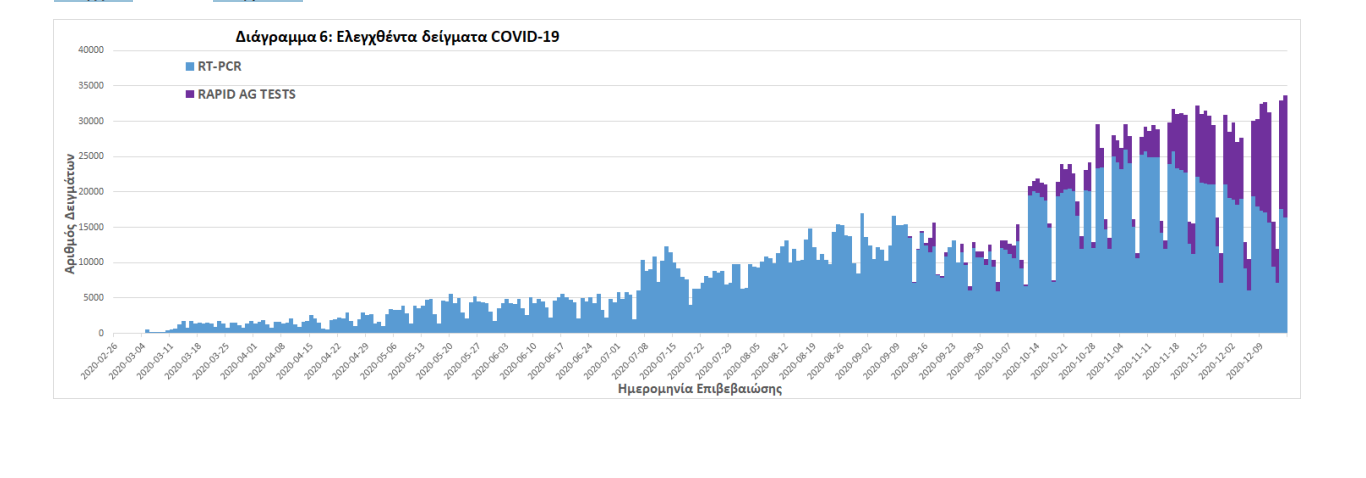Screen dimensions: 1366x478
Task: Select the horizontal axis title Ημερομηνία Επιβεβαίωσης
Action: [x=699, y=389]
